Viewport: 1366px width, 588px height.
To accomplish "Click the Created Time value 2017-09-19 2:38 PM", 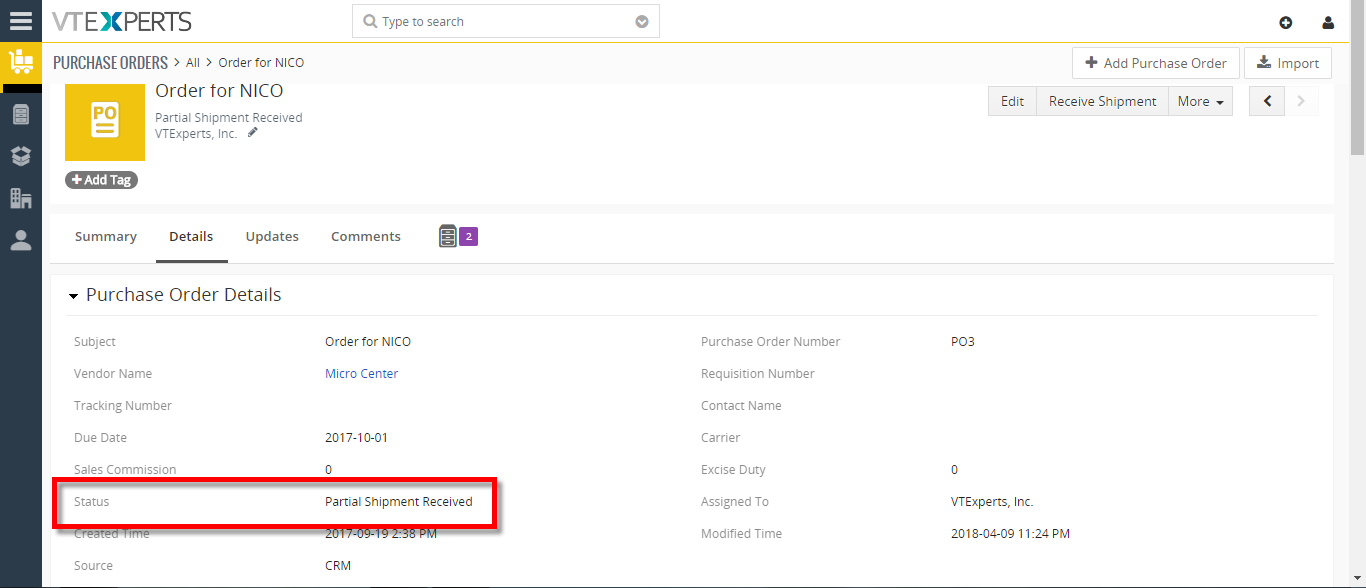I will [x=381, y=533].
